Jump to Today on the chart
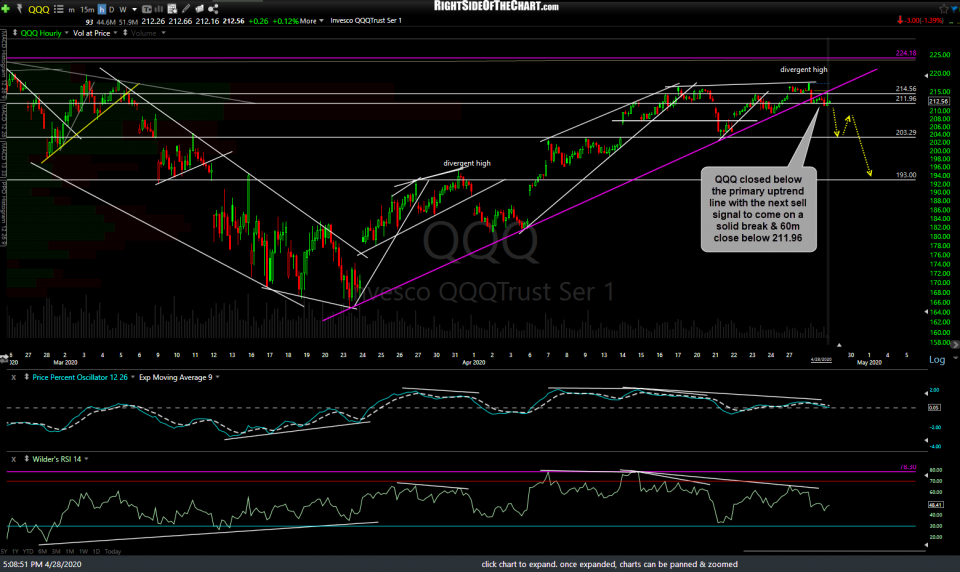The height and width of the screenshot is (572, 960). tap(113, 551)
